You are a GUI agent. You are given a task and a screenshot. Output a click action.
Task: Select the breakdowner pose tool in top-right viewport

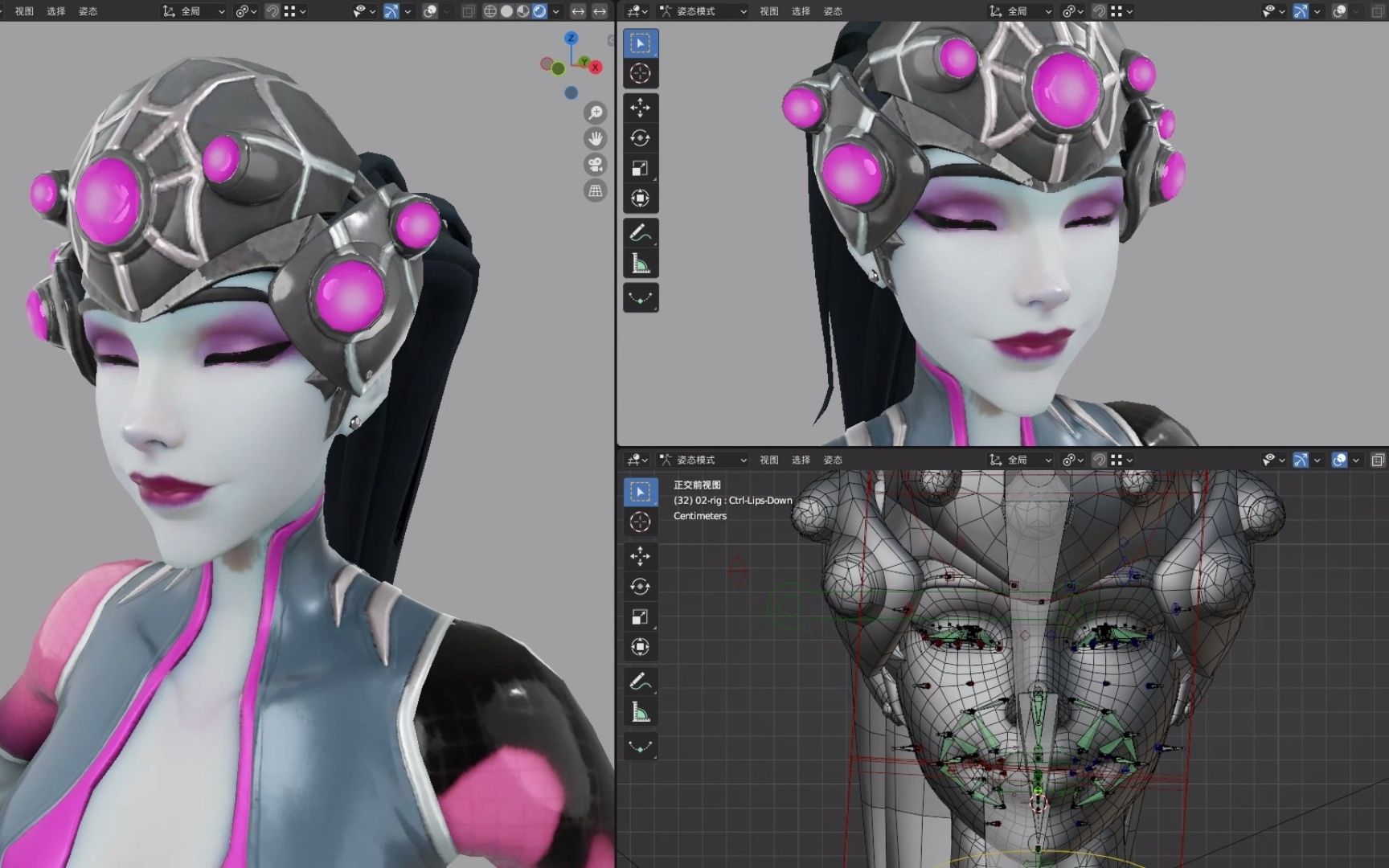[641, 297]
